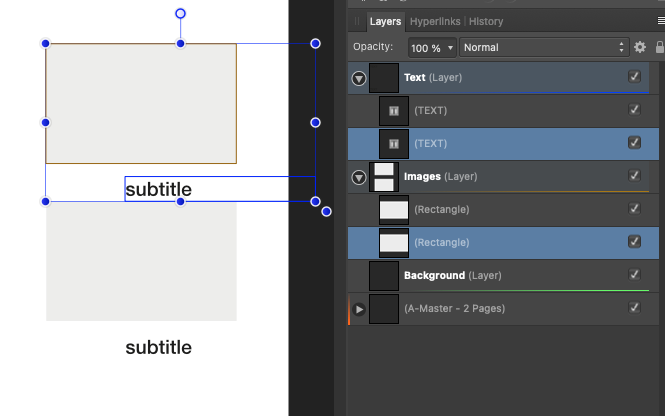Click the Background layer thumbnail
This screenshot has width=665, height=416.
(384, 276)
